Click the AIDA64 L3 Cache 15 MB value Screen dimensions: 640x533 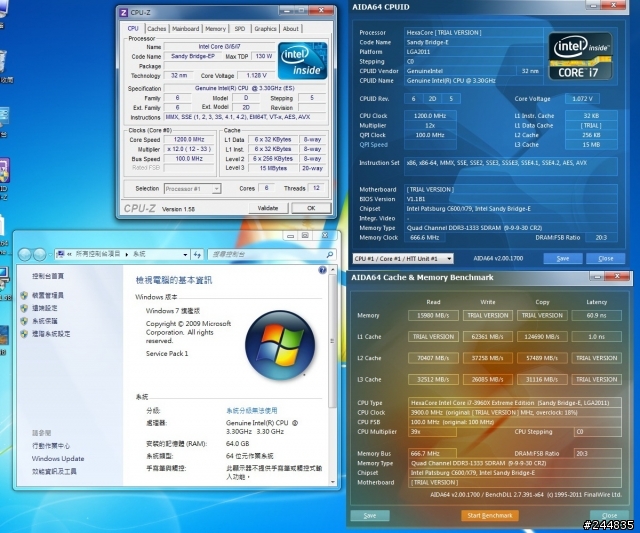click(591, 144)
